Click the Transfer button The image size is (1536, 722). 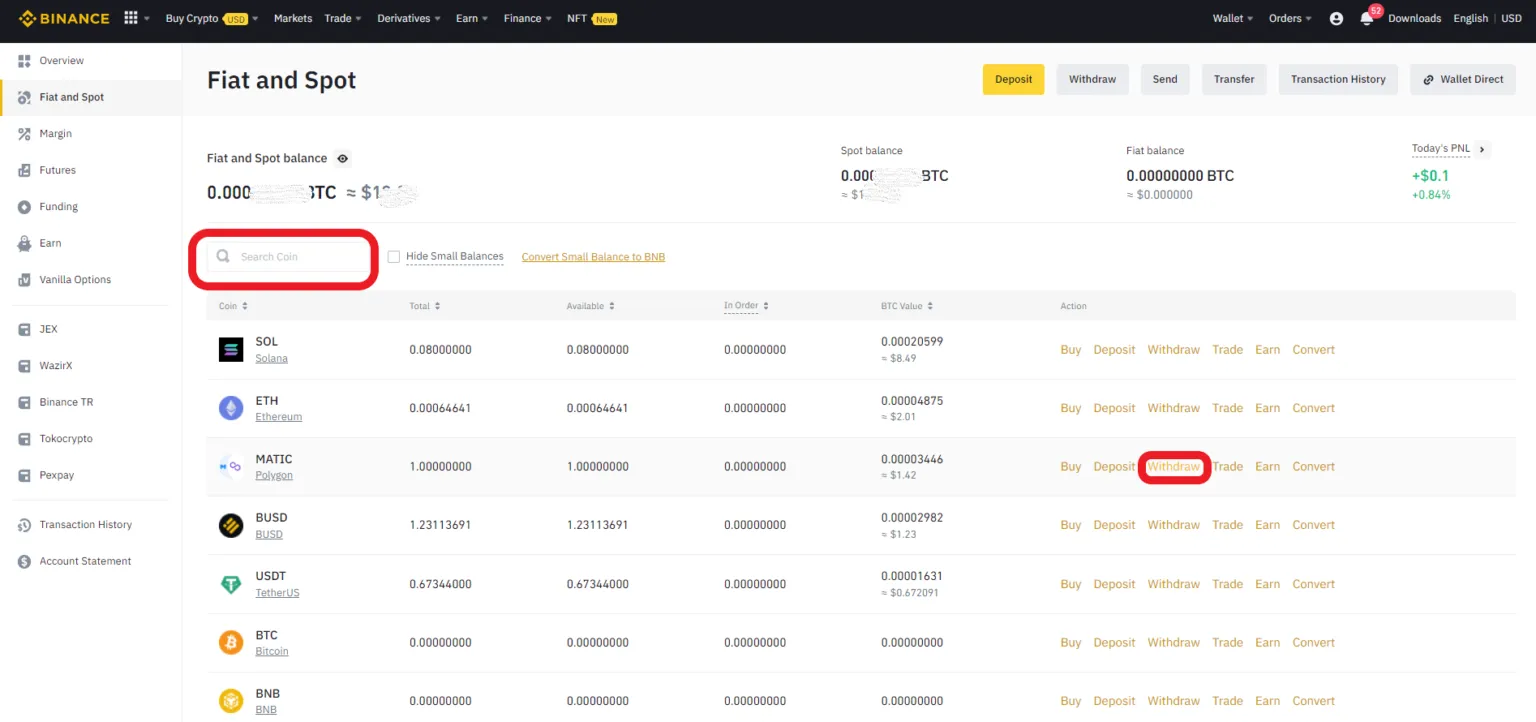(1234, 79)
